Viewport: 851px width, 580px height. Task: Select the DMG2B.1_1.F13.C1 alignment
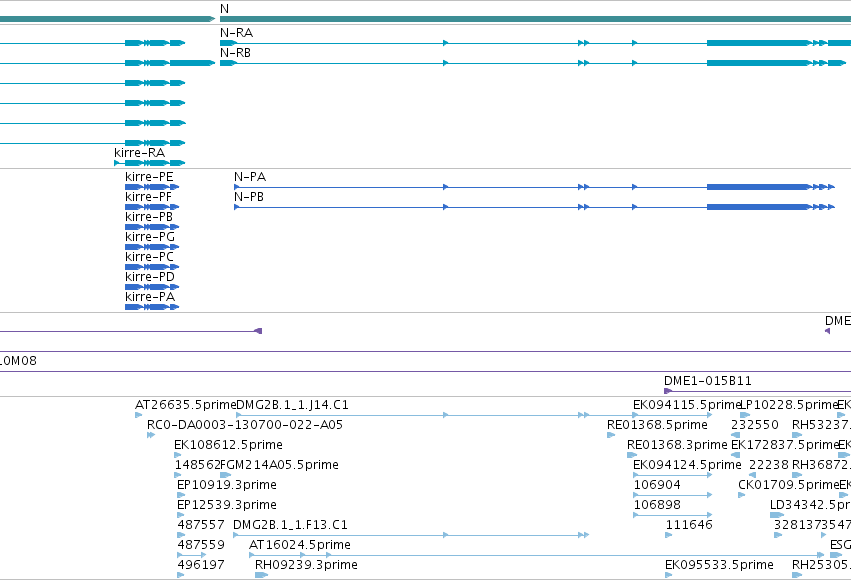(x=411, y=535)
